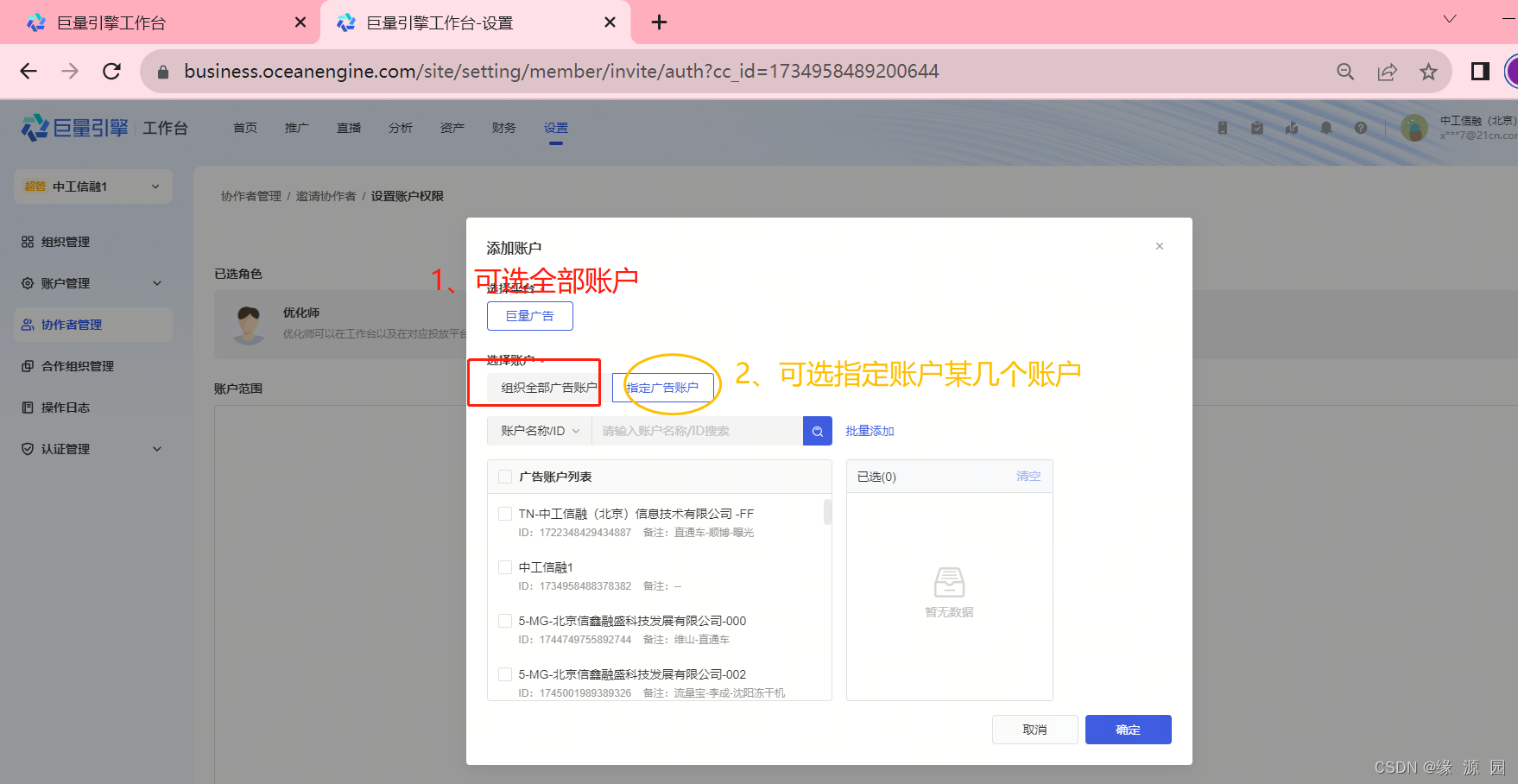The height and width of the screenshot is (784, 1518).
Task: Click 协作者管理 breadcrumb link
Action: (251, 196)
